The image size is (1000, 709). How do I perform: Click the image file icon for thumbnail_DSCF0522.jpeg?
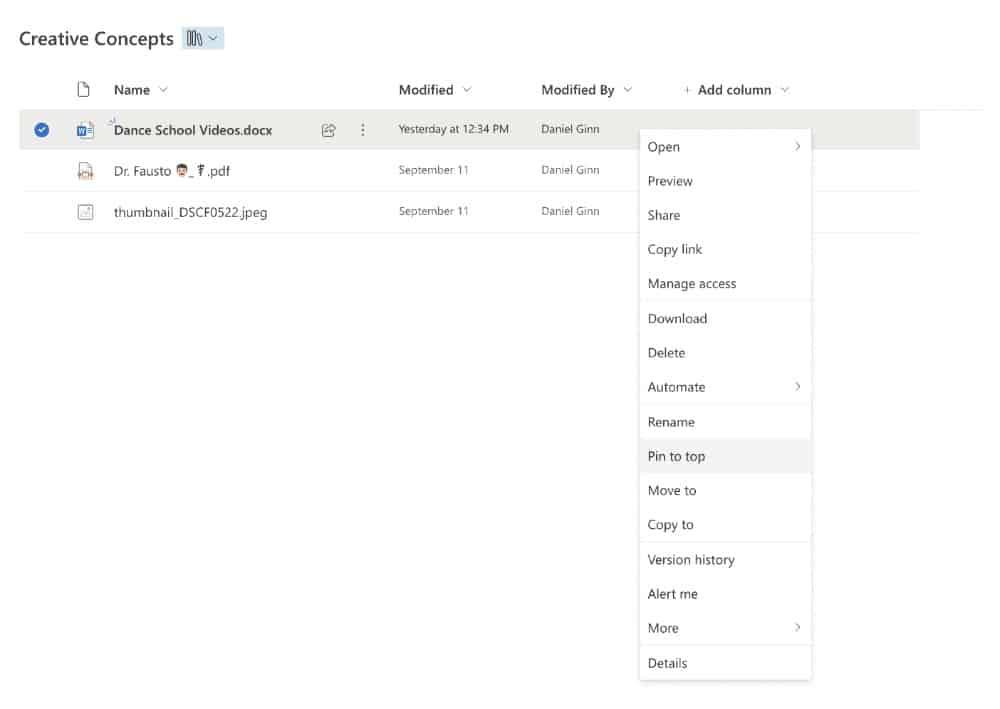(85, 212)
